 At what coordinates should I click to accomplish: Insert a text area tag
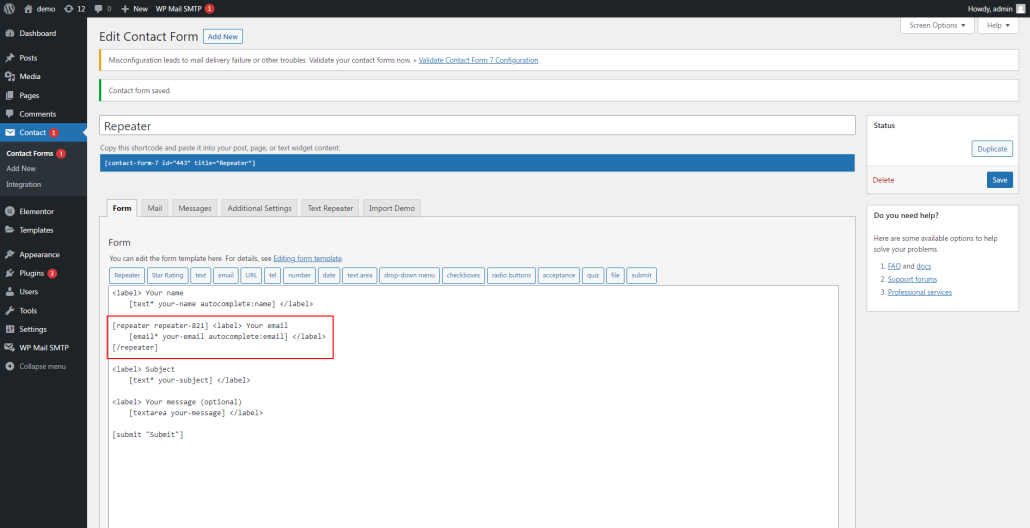coord(360,275)
